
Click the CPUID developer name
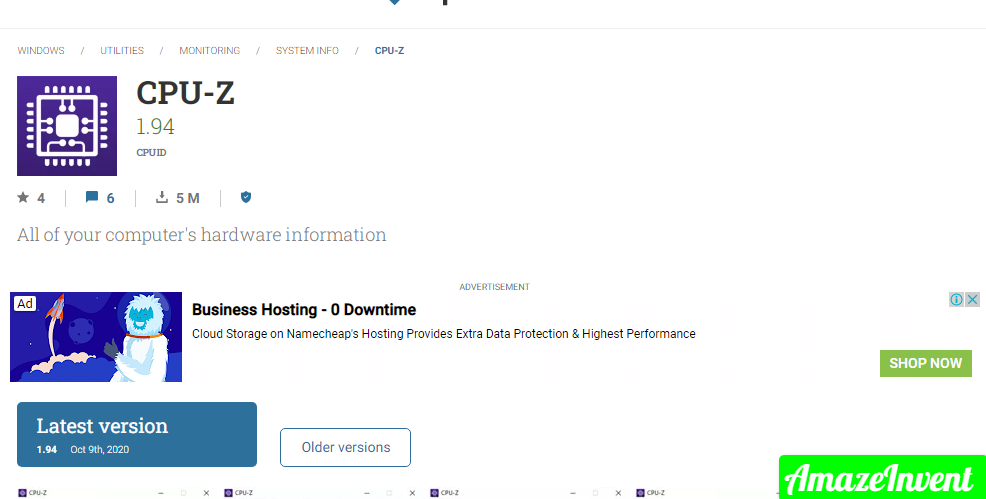(152, 153)
